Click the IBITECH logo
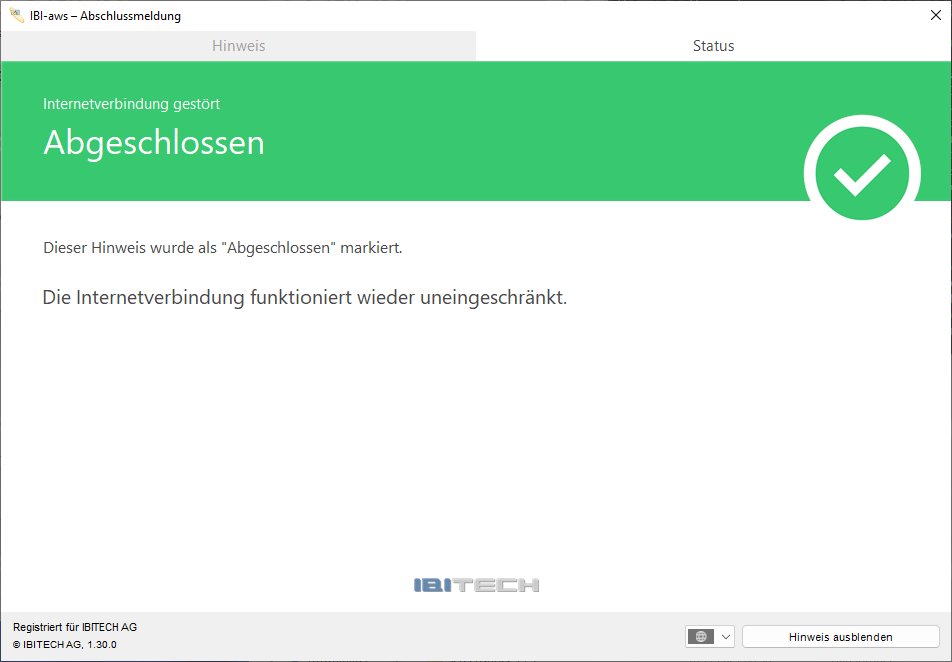Viewport: 952px width, 662px height. pos(477,585)
